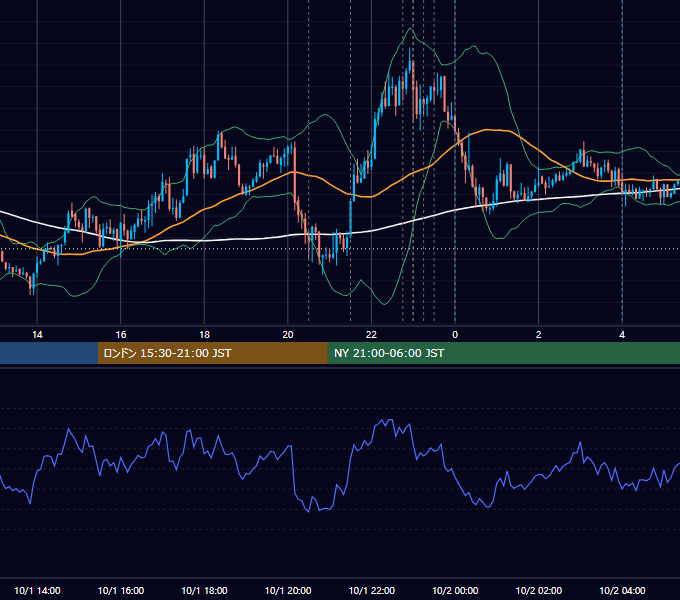Click hour label 4 on the chart axis

pyautogui.click(x=622, y=335)
